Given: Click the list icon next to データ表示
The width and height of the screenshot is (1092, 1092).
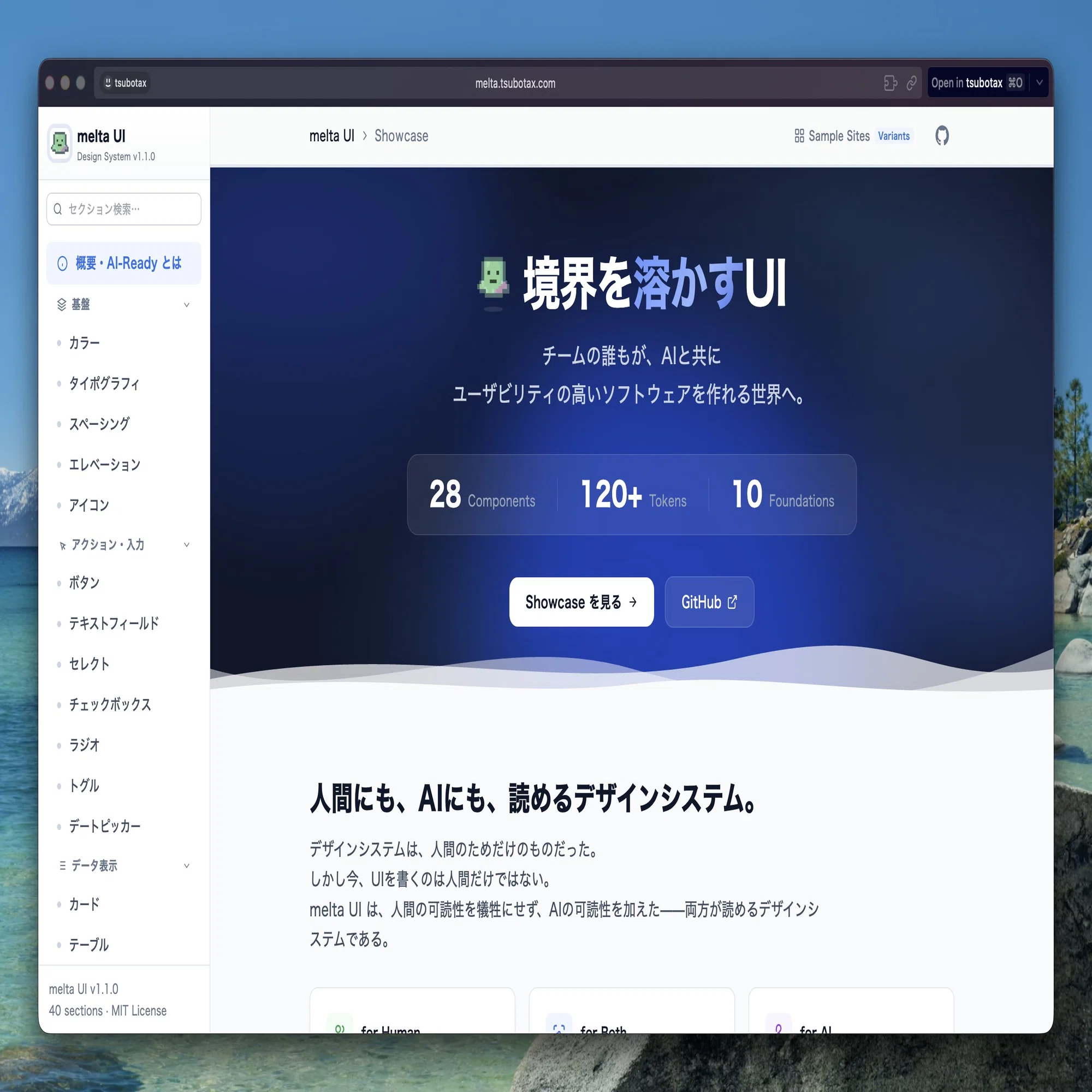Looking at the screenshot, I should (62, 865).
